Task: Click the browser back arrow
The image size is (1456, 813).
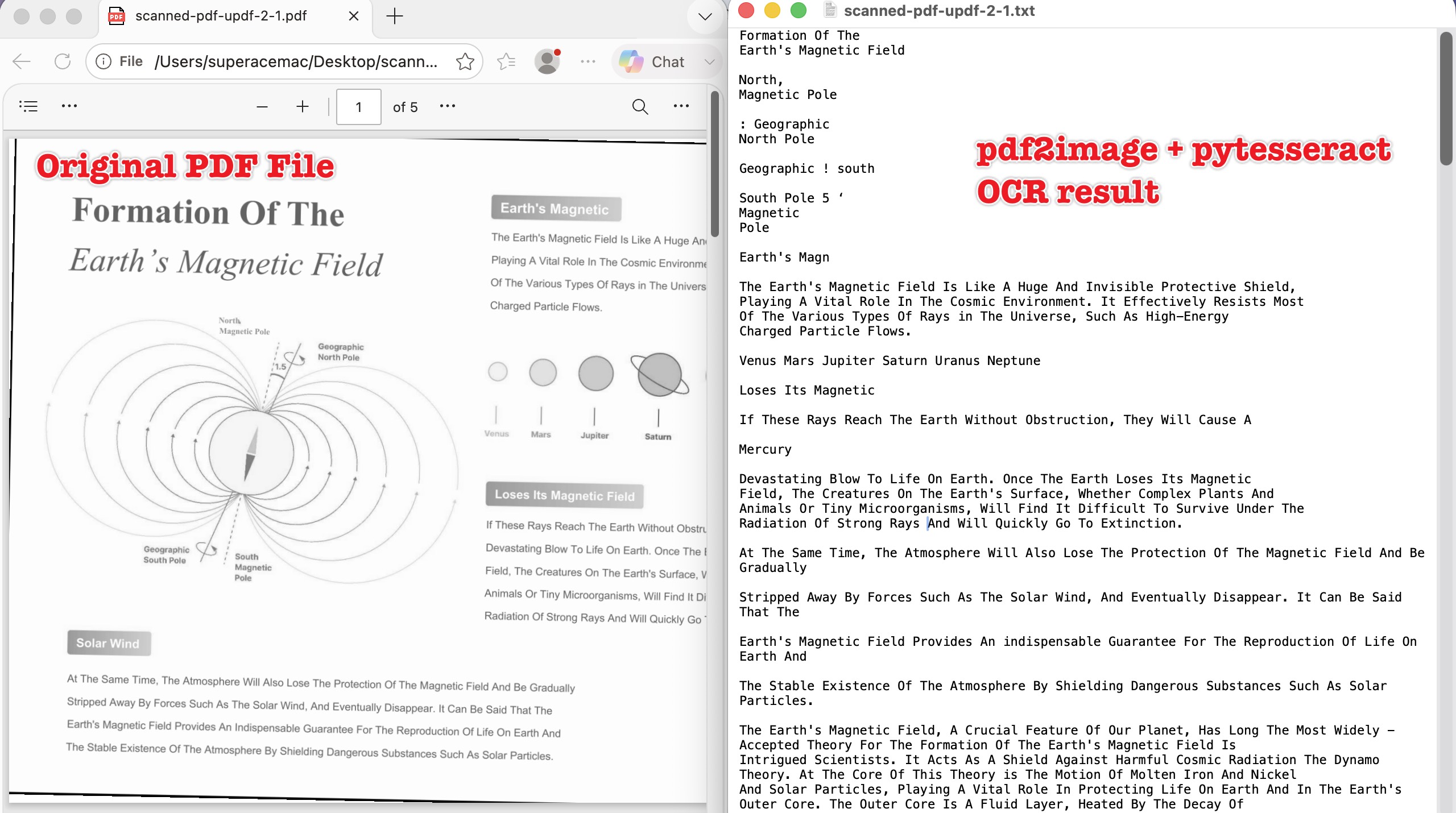Action: coord(22,61)
